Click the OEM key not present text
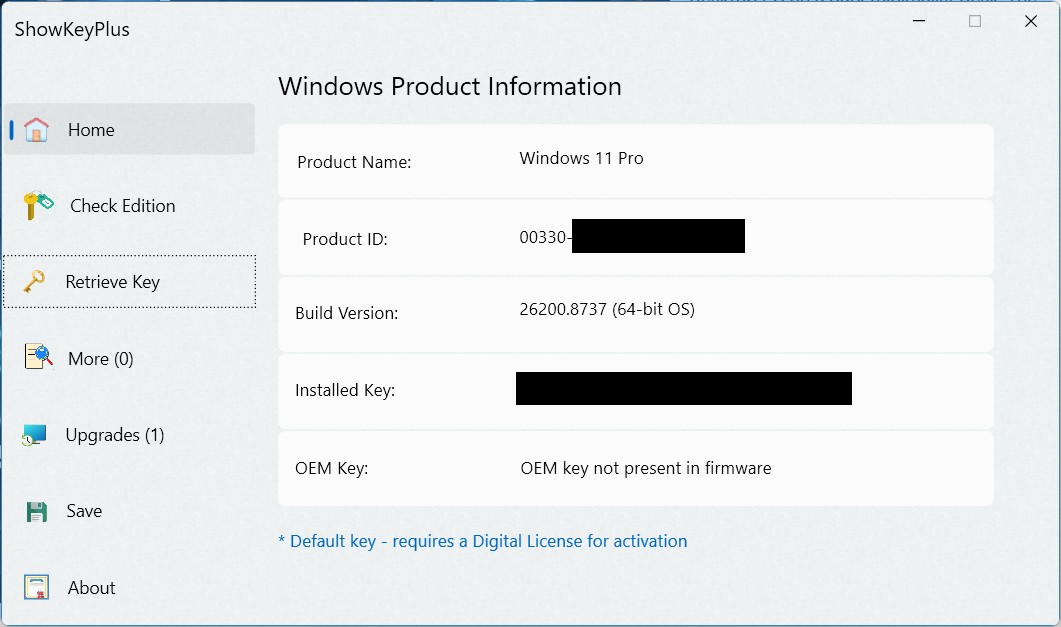The image size is (1061, 627). [646, 468]
